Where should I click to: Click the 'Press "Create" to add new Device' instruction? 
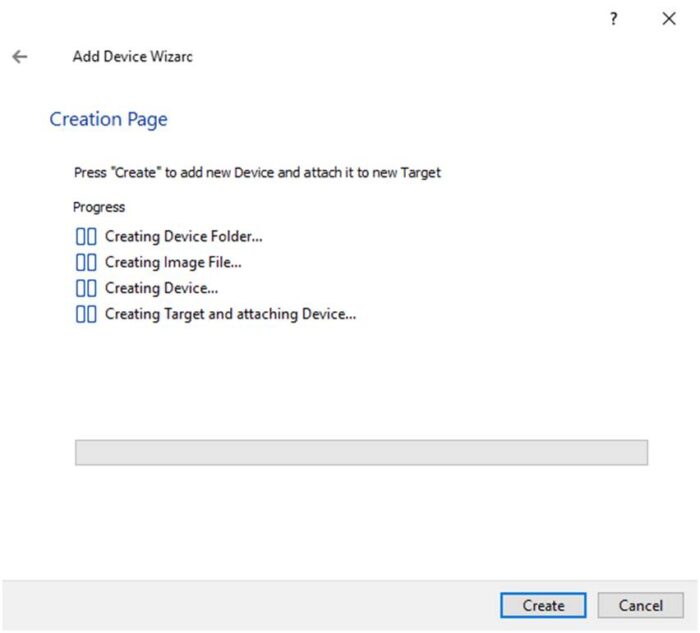[257, 172]
